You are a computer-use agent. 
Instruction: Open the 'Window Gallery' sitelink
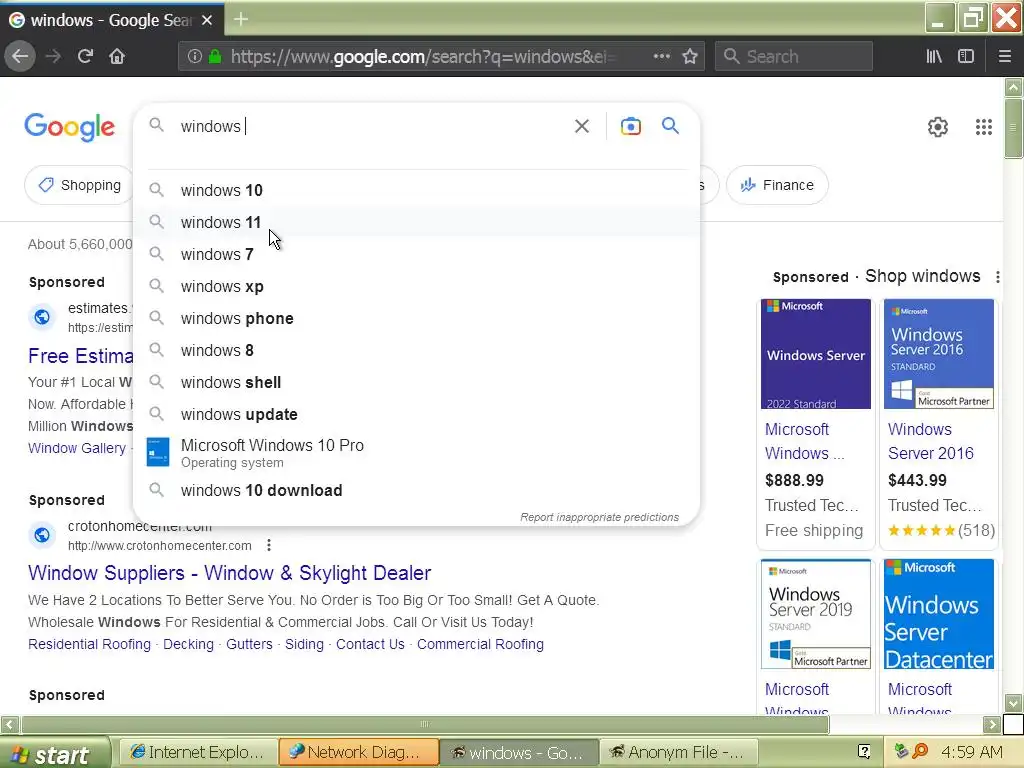pos(77,448)
